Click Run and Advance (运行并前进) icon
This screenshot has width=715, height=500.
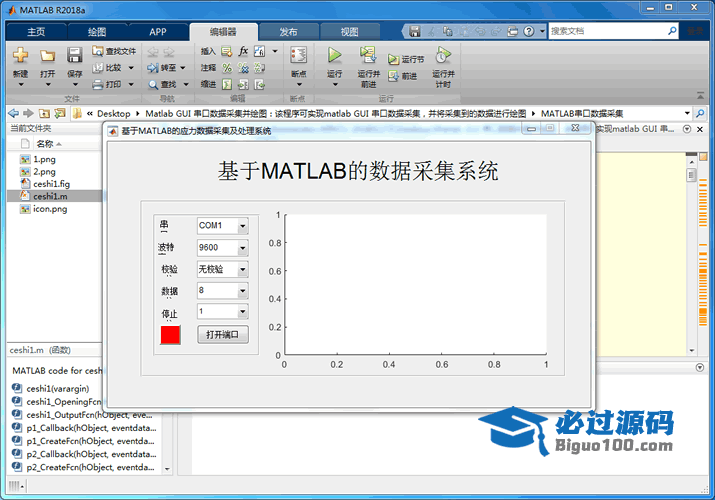click(x=368, y=55)
